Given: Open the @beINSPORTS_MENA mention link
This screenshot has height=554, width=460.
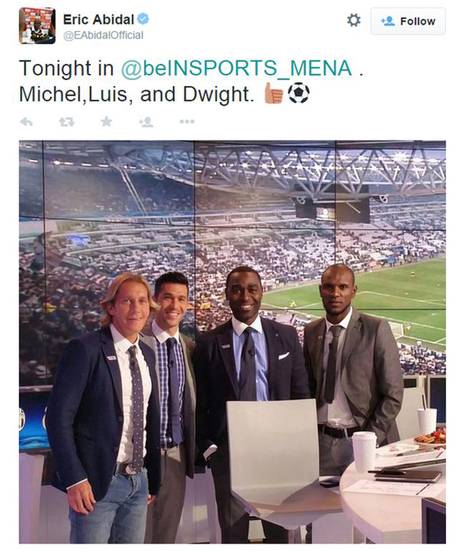Looking at the screenshot, I should pos(237,68).
